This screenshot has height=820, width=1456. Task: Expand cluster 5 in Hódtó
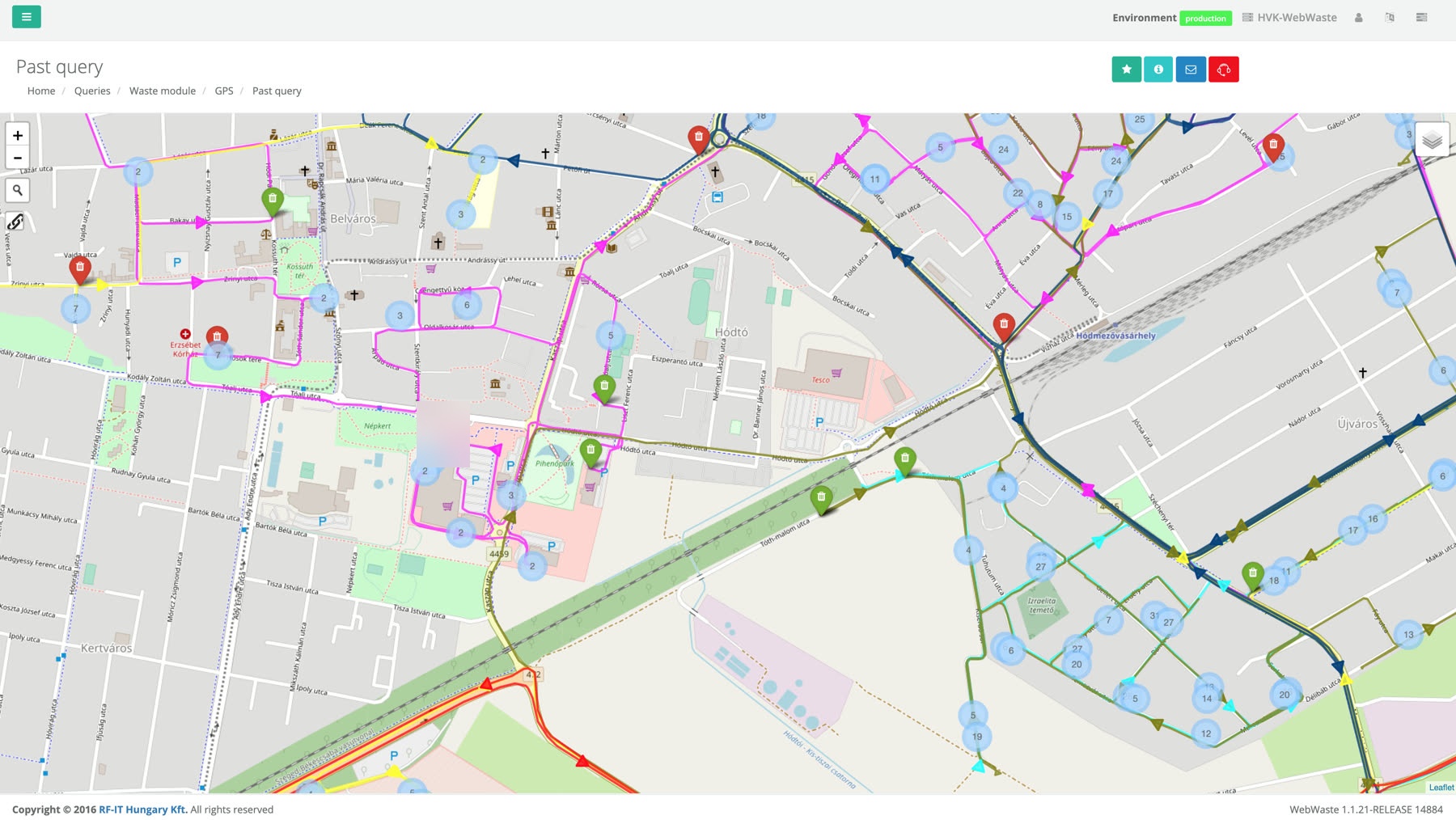coord(611,336)
